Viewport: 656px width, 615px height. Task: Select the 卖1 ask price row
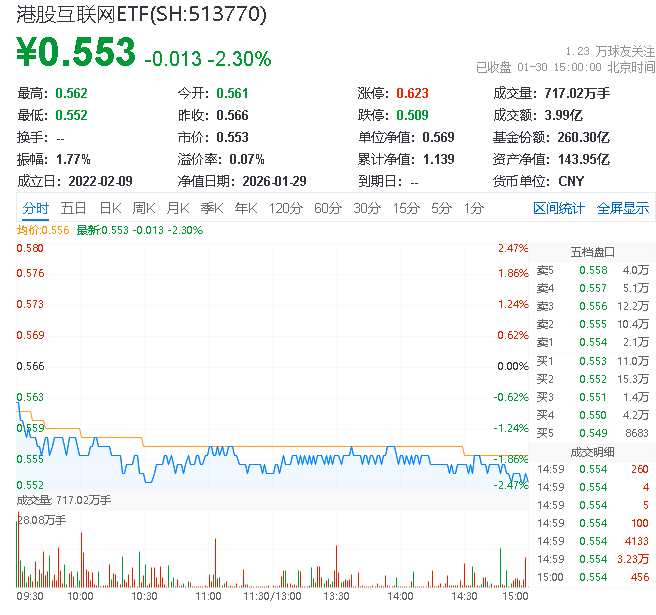pyautogui.click(x=593, y=342)
